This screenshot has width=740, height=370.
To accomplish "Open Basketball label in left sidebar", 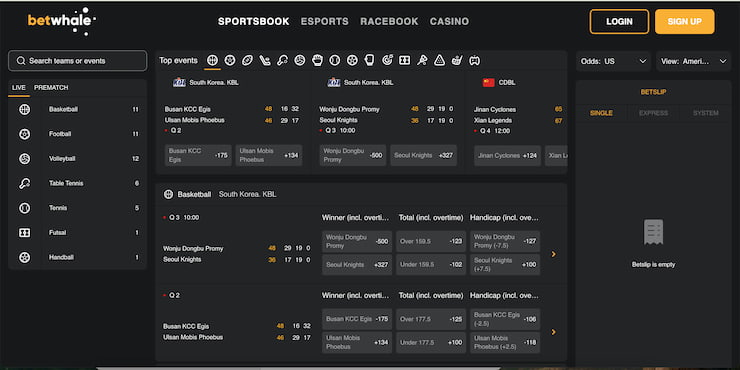I will pos(63,109).
